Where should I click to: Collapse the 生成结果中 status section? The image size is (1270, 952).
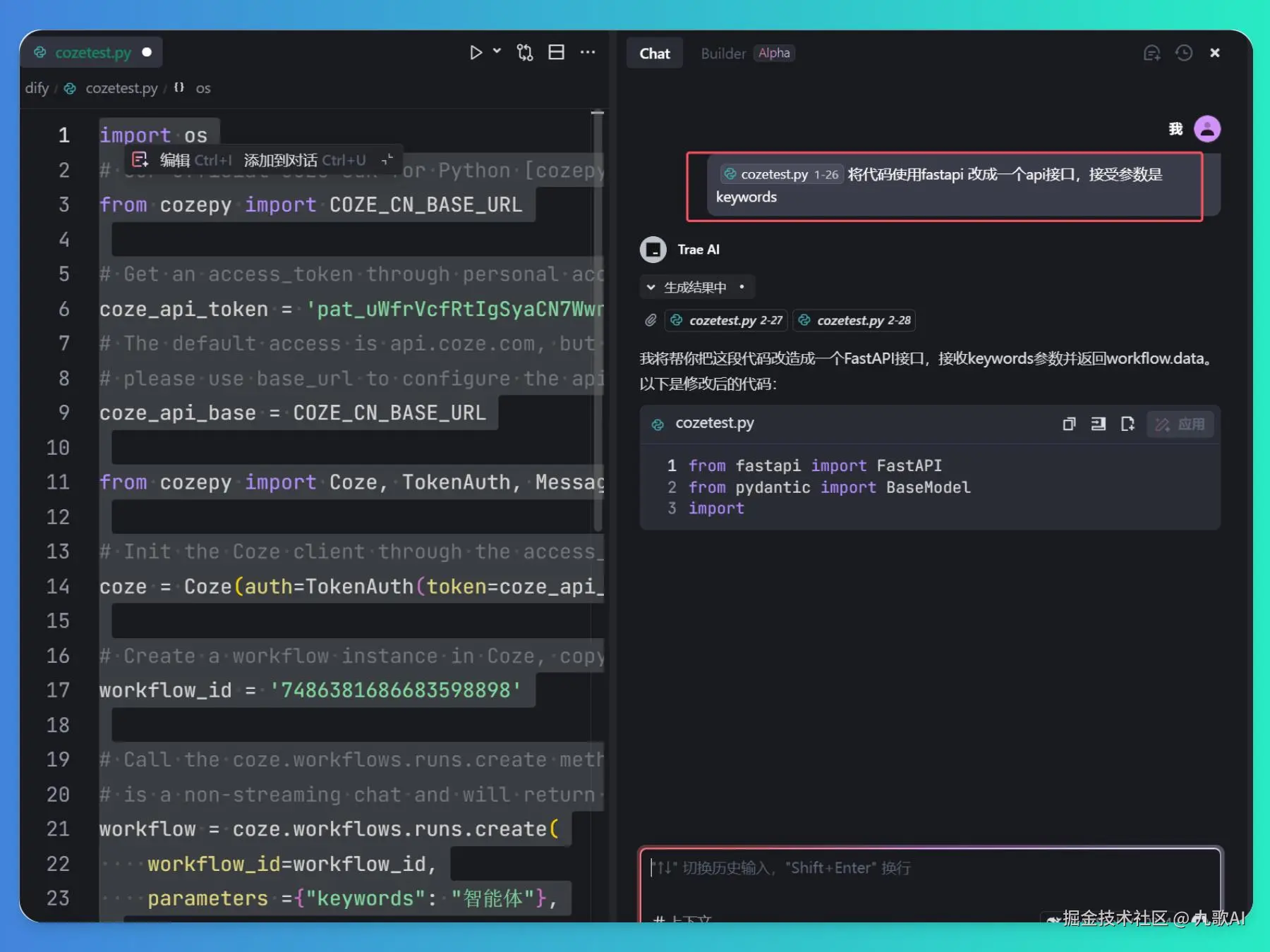(x=696, y=287)
